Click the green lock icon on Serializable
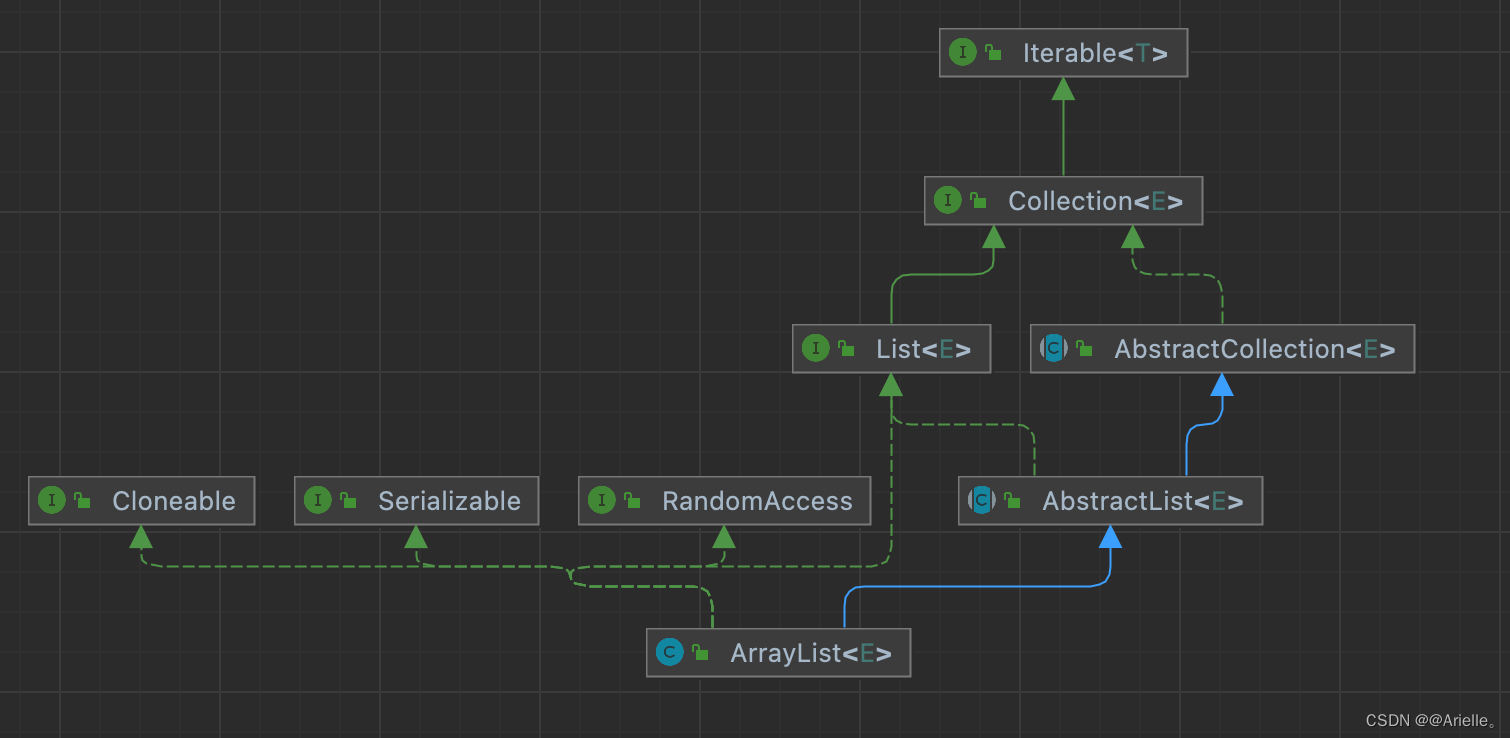The image size is (1510, 738). coord(349,501)
